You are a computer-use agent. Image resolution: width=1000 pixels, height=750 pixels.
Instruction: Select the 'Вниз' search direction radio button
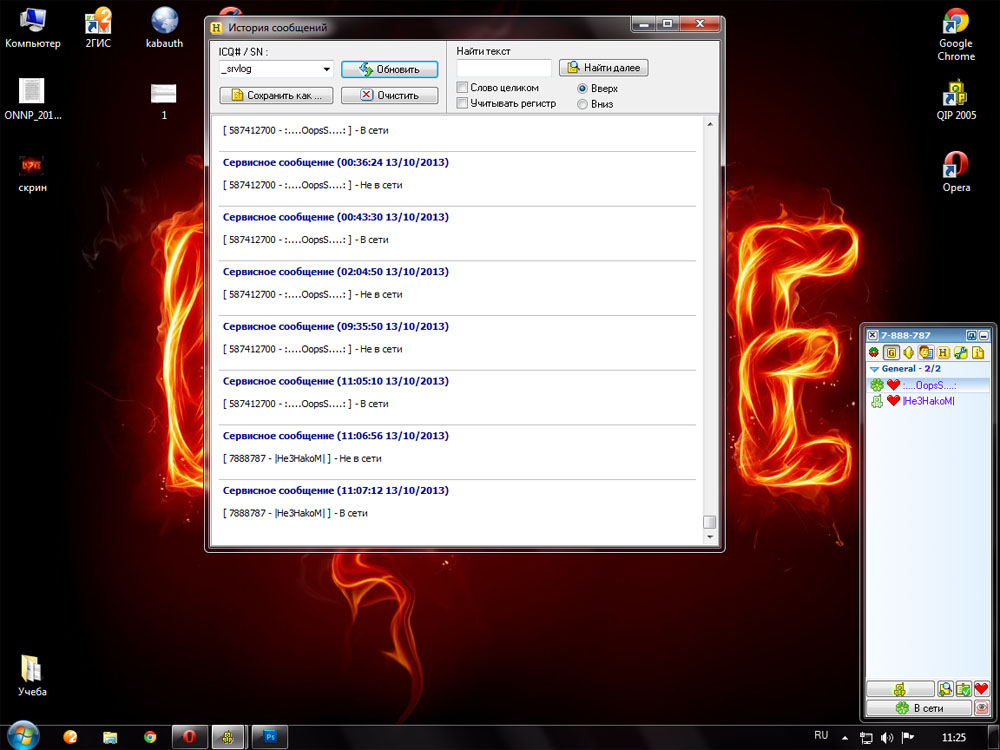[x=583, y=104]
